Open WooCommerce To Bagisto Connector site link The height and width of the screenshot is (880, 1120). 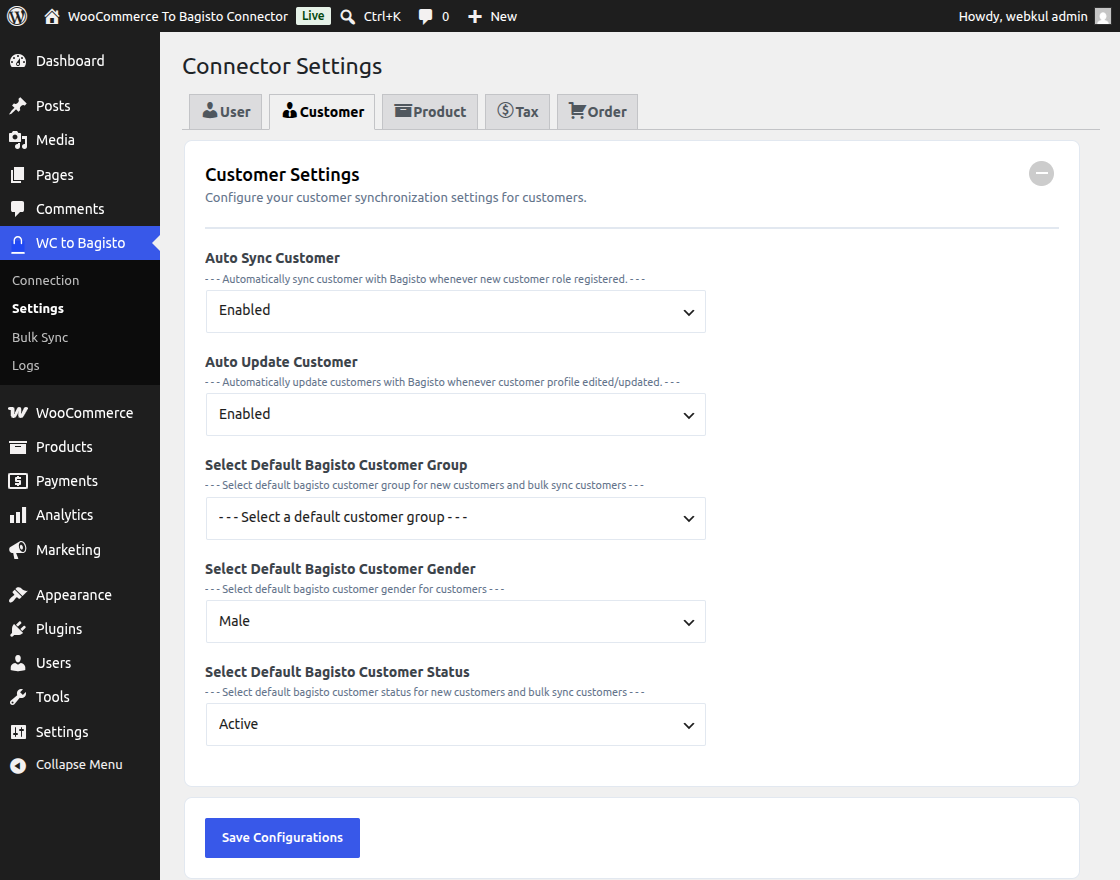178,16
